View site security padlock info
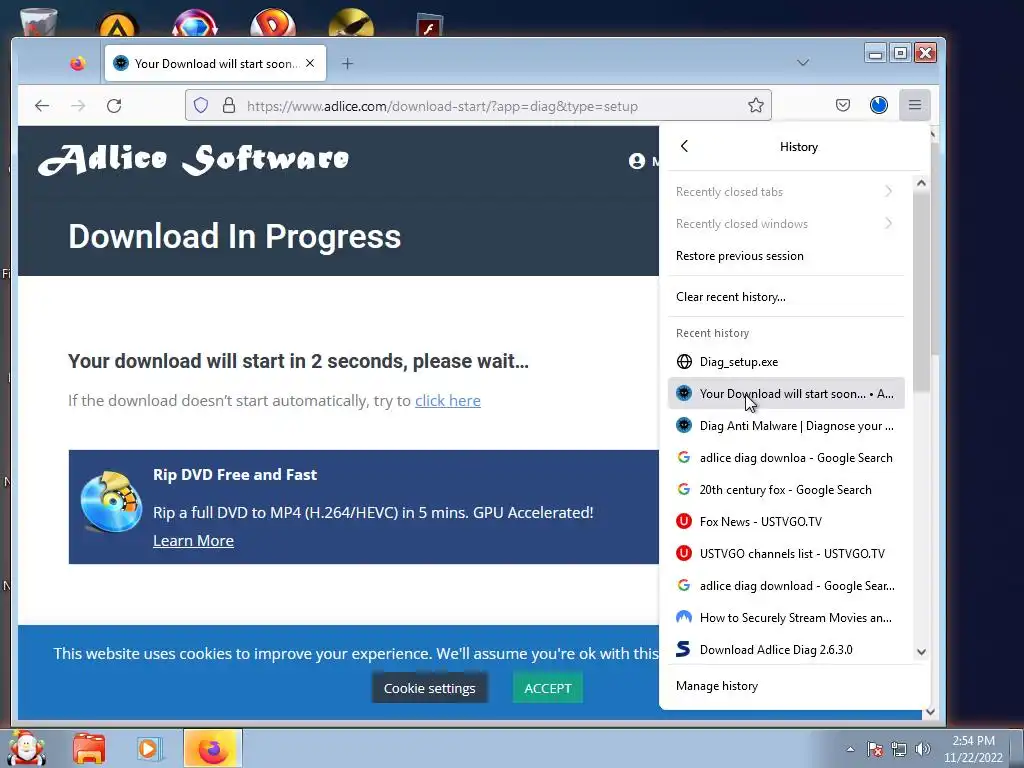The width and height of the screenshot is (1024, 768). 229,105
